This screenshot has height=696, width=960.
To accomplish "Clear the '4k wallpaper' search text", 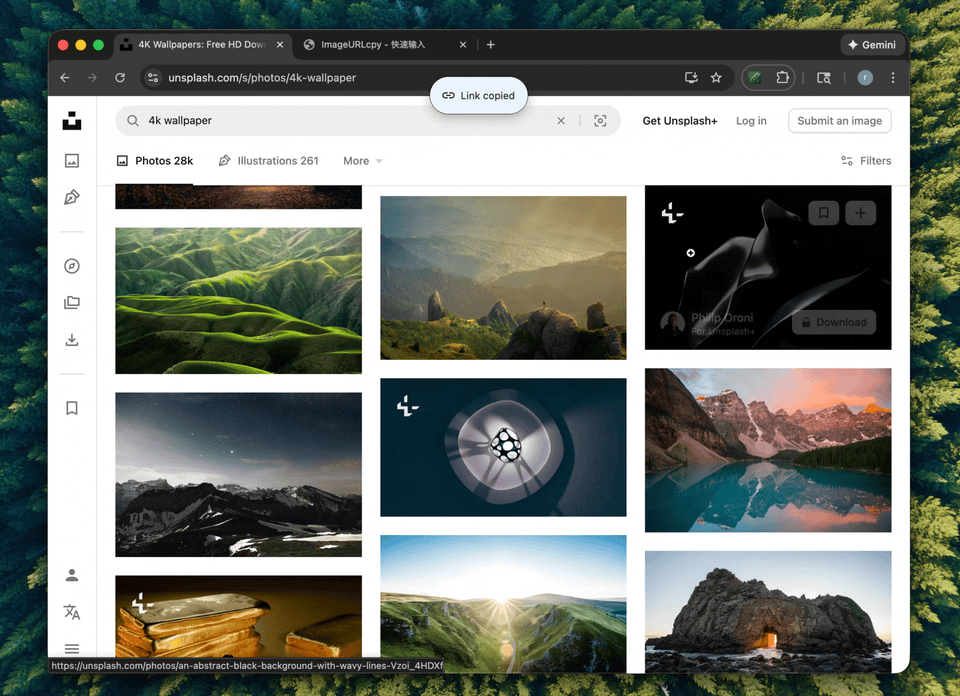I will [561, 121].
